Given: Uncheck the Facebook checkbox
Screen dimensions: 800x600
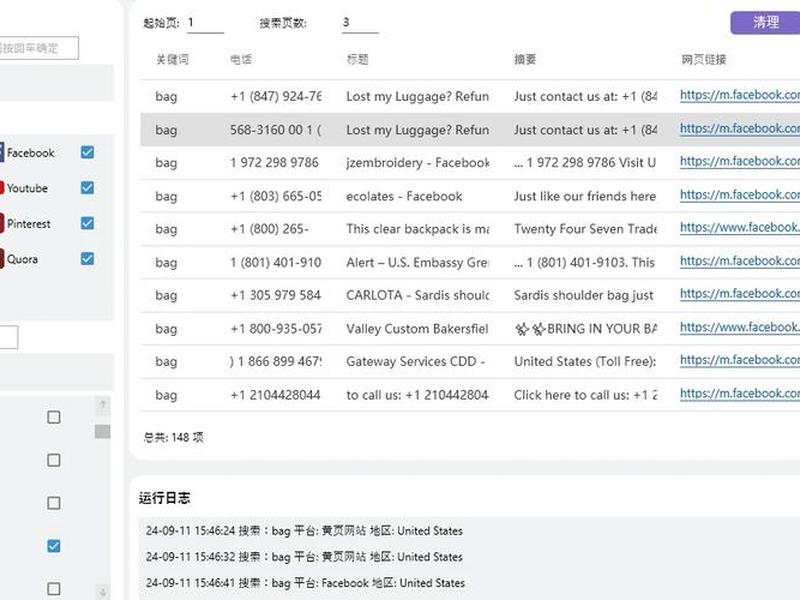Looking at the screenshot, I should coord(87,152).
